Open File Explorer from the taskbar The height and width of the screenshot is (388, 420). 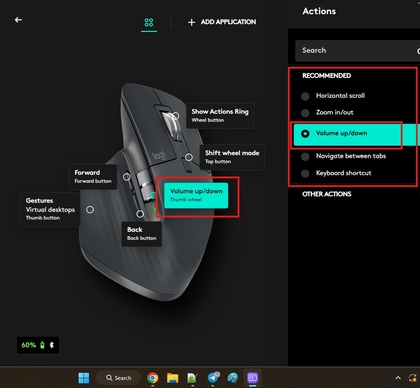tap(173, 378)
